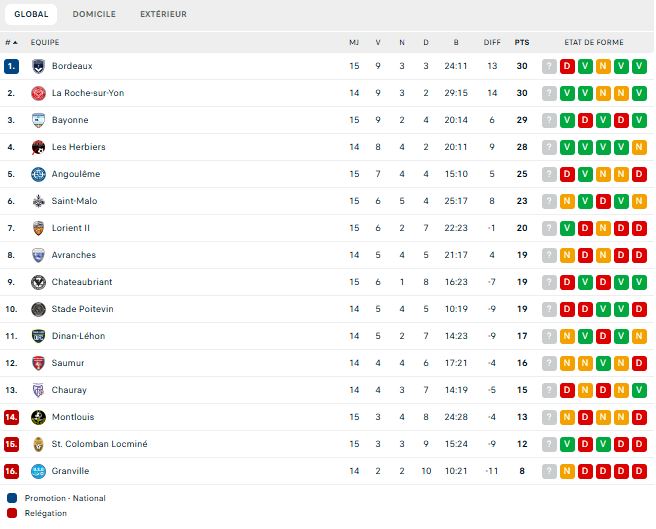The height and width of the screenshot is (529, 656).
Task: Click the Bayonne team crest
Action: click(38, 120)
